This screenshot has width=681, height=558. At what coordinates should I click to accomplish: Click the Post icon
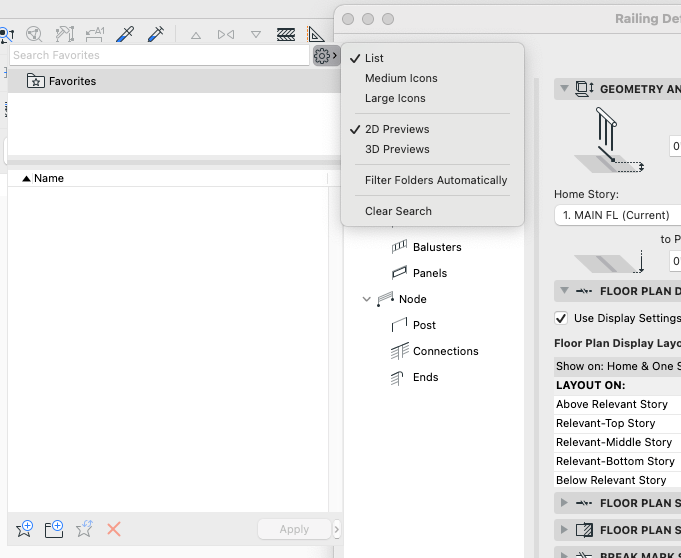coord(399,325)
